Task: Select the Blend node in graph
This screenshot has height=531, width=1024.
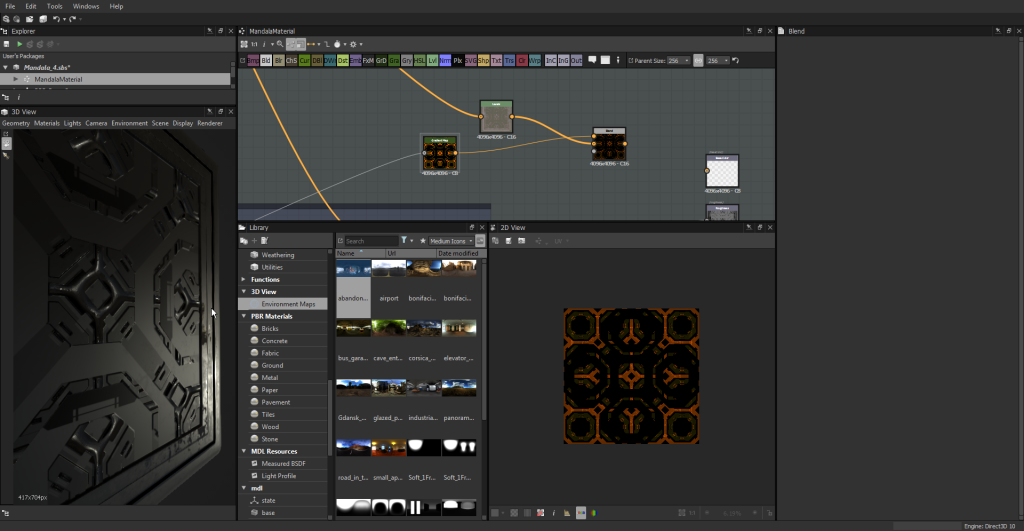Action: [x=609, y=145]
